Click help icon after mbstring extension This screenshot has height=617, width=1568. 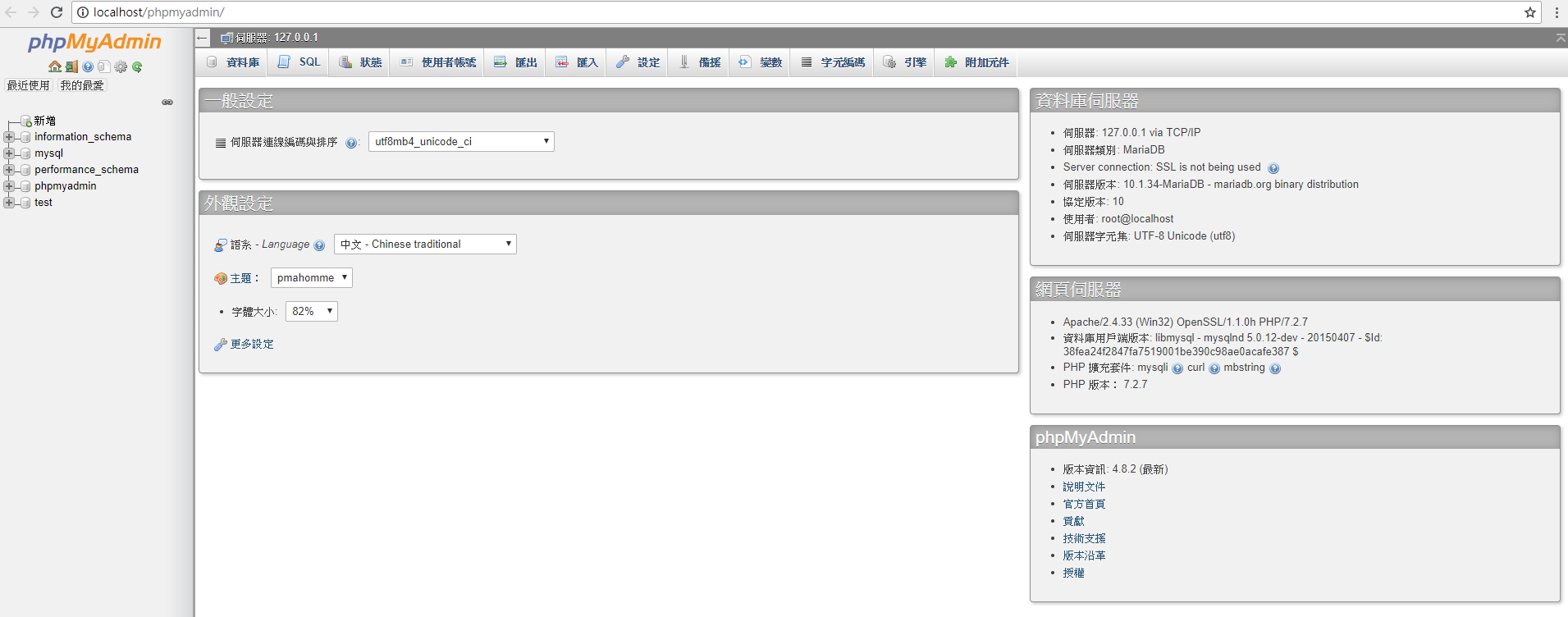pyautogui.click(x=1275, y=368)
